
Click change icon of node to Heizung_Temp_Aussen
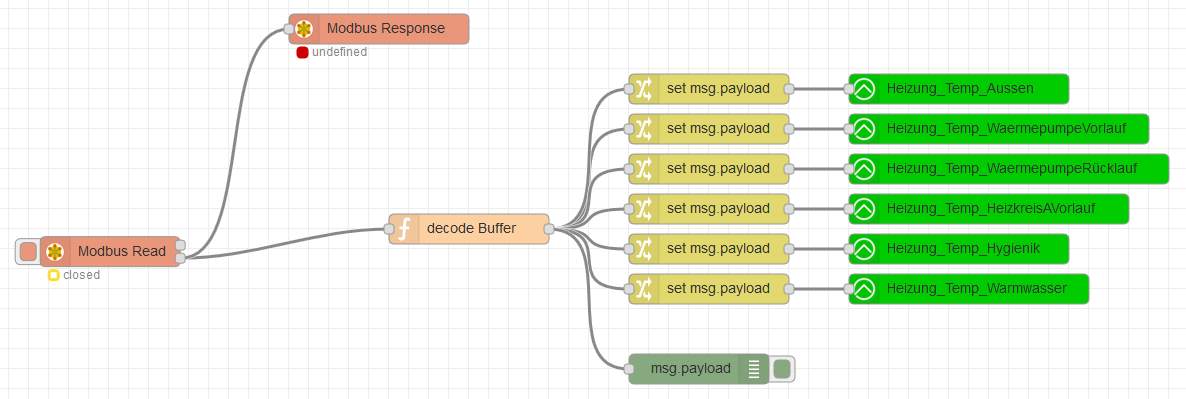644,89
